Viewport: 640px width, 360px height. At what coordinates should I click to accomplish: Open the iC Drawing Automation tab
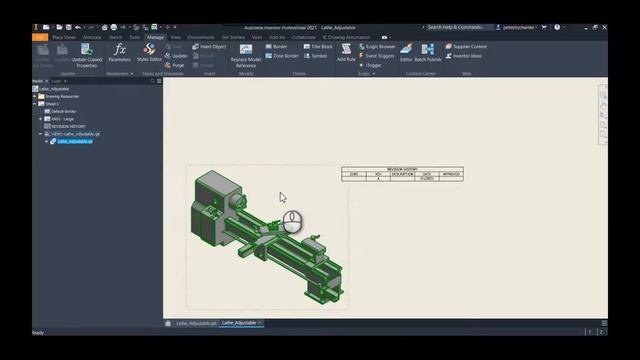(x=346, y=37)
